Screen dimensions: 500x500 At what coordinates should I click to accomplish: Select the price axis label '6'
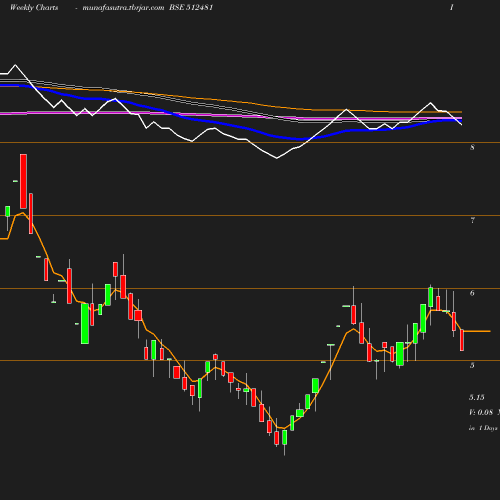click(x=472, y=293)
